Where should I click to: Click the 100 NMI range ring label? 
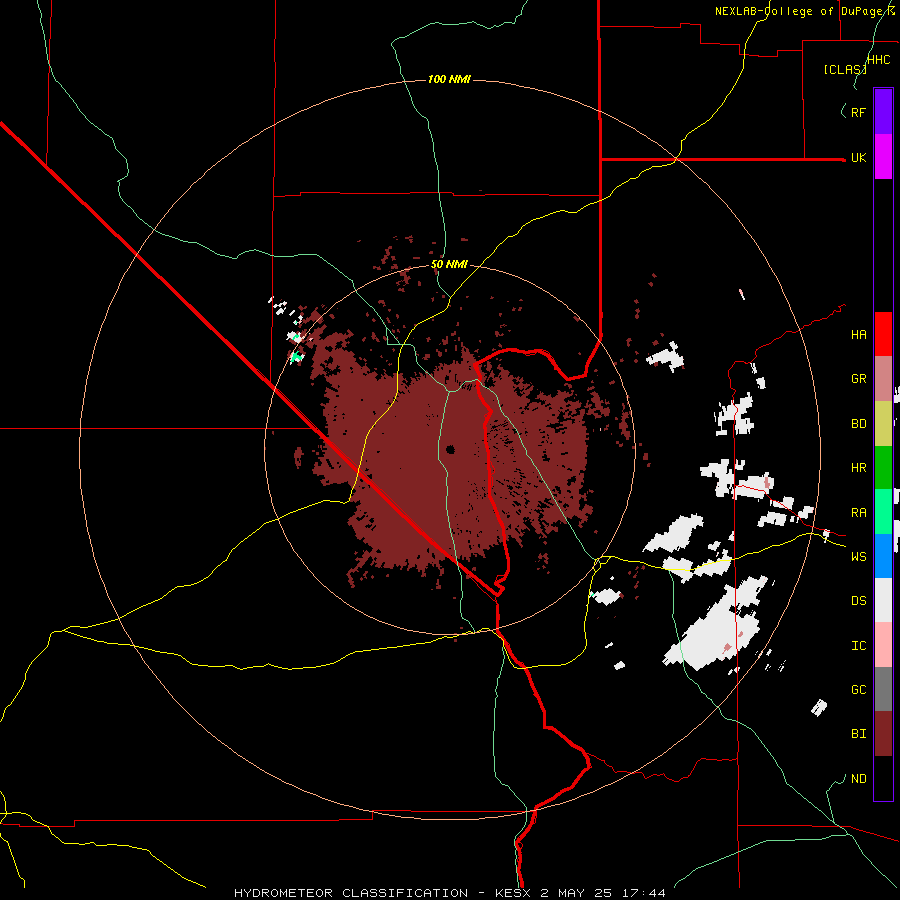pos(449,79)
